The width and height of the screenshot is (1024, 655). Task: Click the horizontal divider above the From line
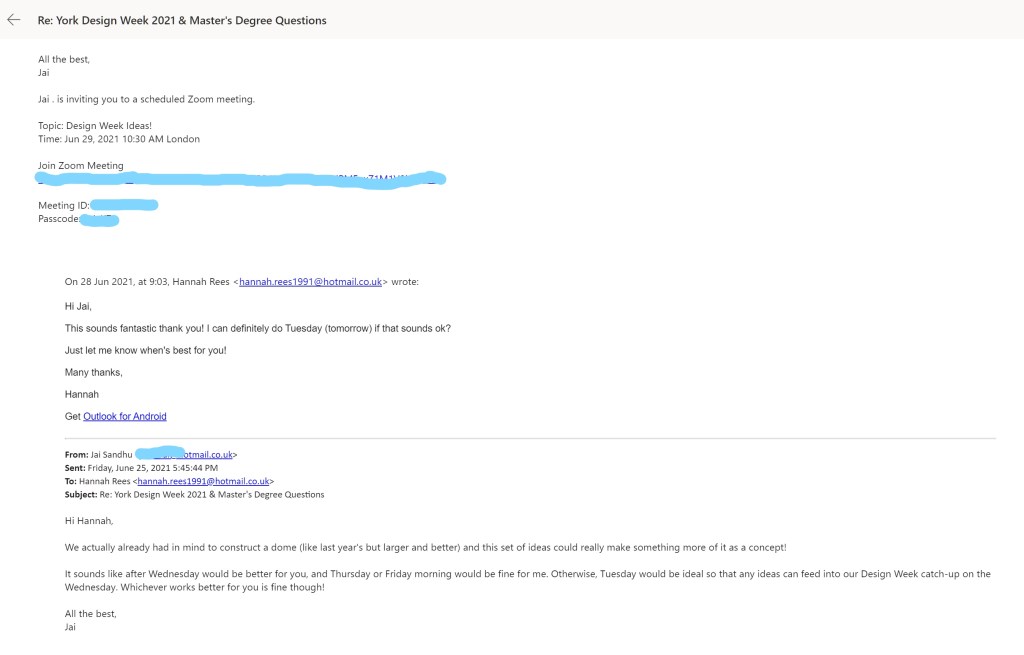530,438
